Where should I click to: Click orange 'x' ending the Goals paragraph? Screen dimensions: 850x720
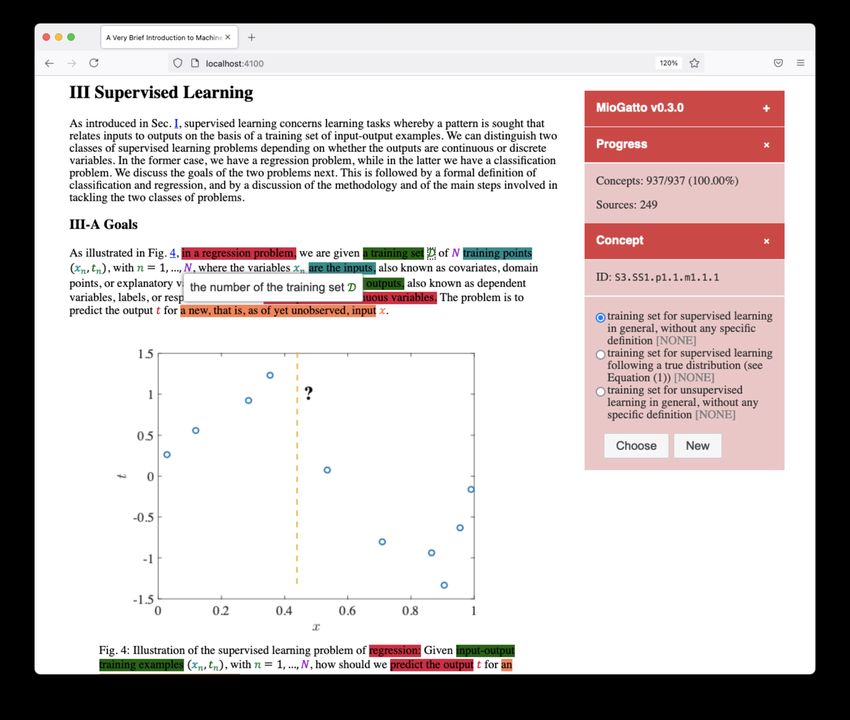(x=382, y=311)
